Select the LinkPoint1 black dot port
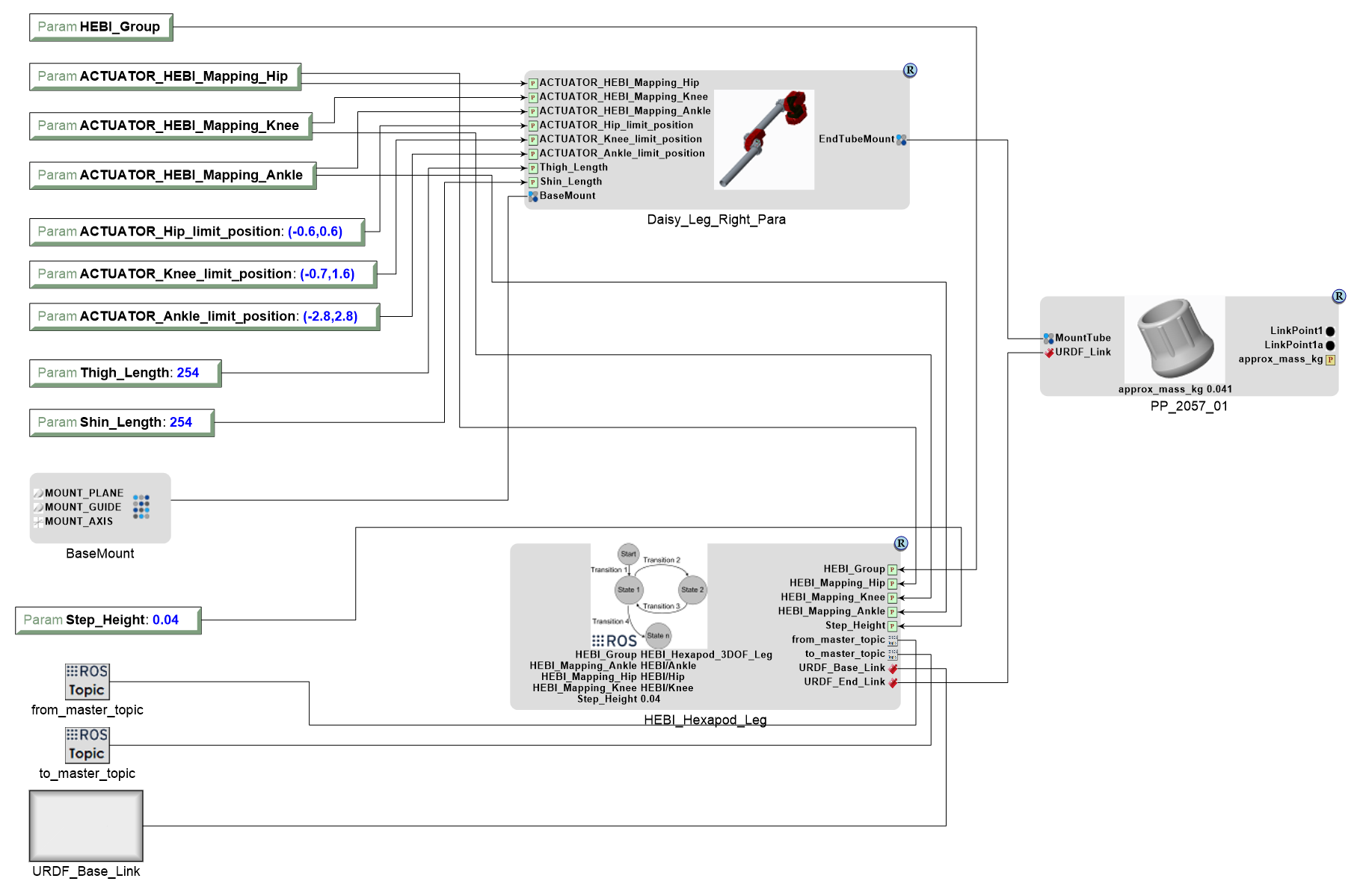This screenshot has height=896, width=1366. click(x=1330, y=331)
